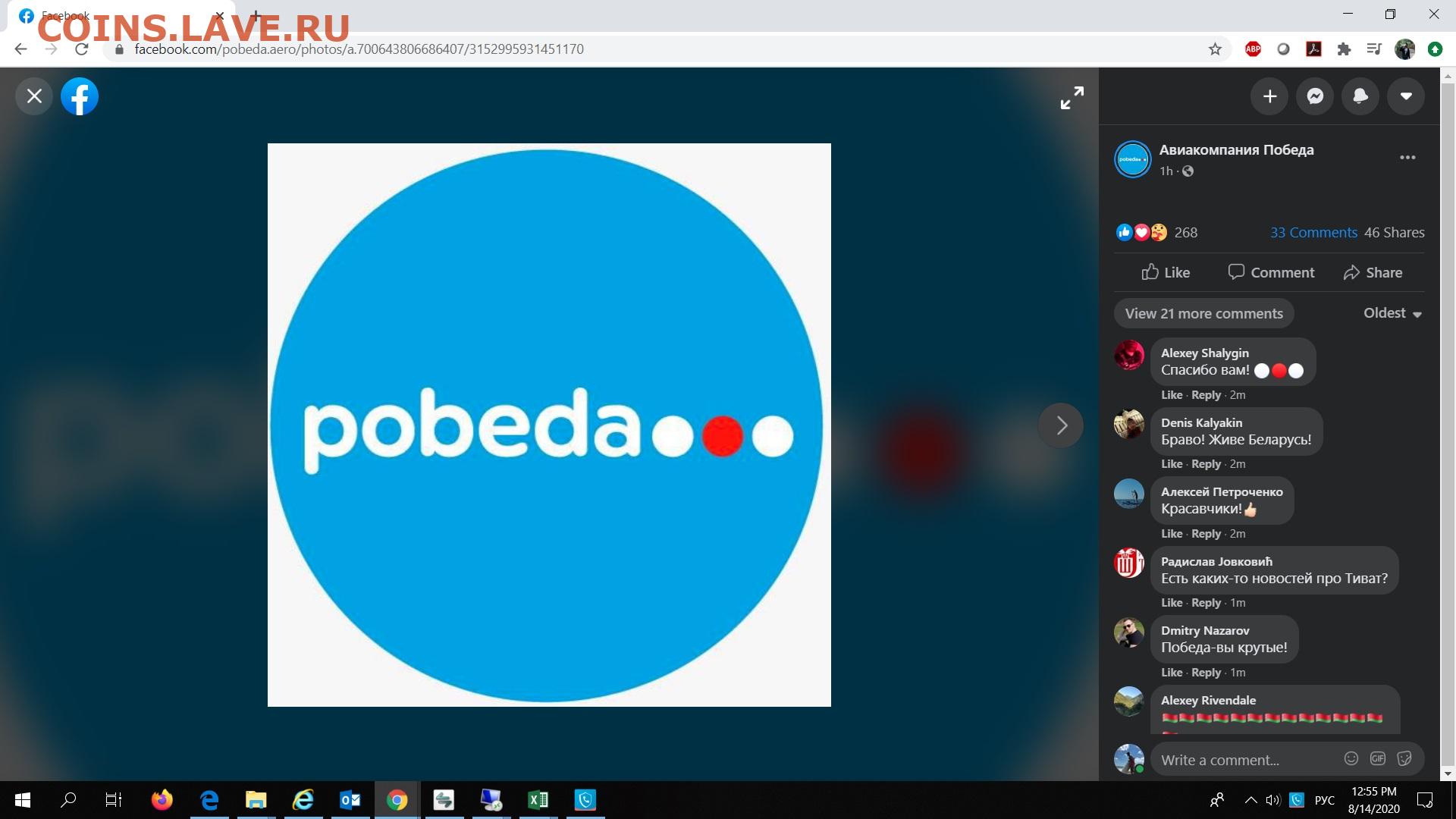Open Excel from the taskbar

pos(538,800)
